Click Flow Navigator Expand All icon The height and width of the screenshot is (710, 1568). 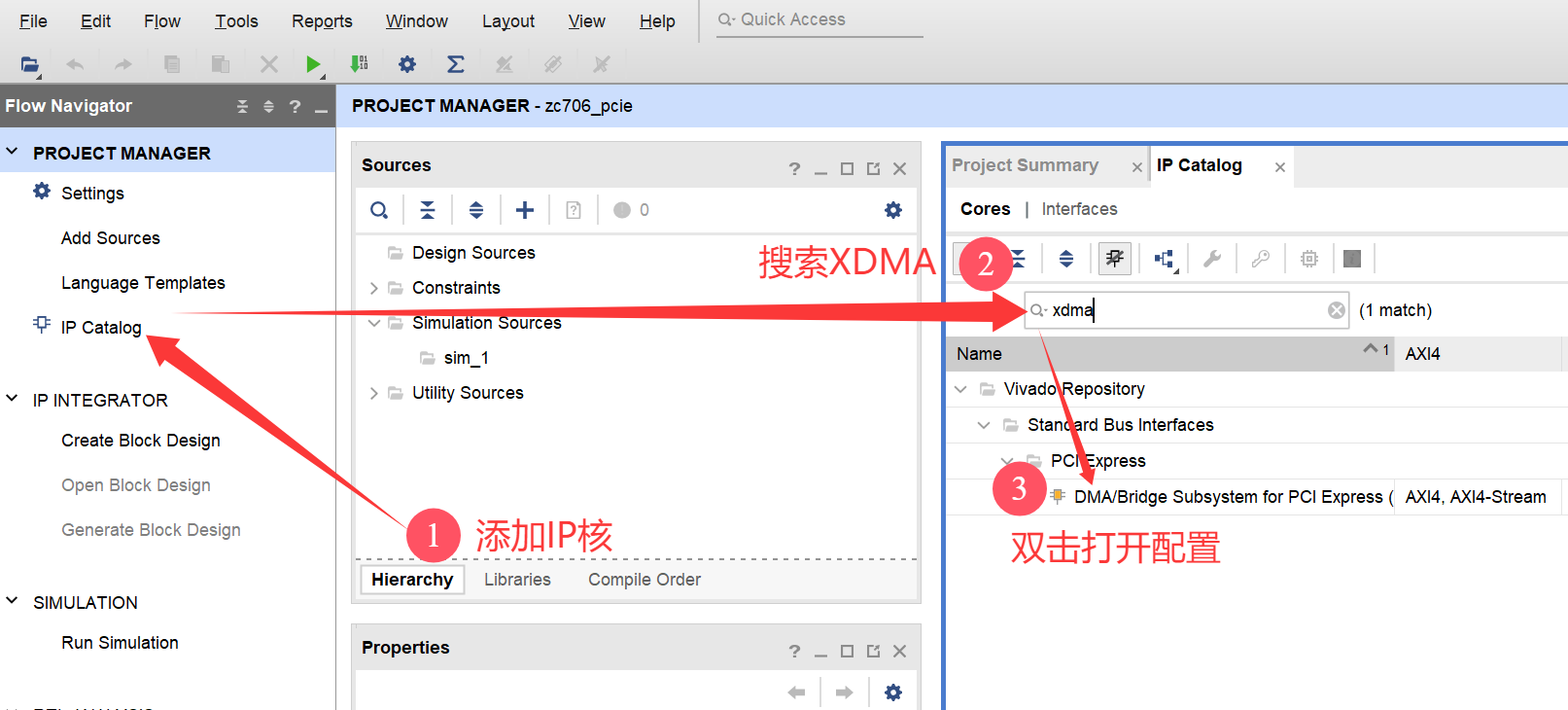pos(269,107)
